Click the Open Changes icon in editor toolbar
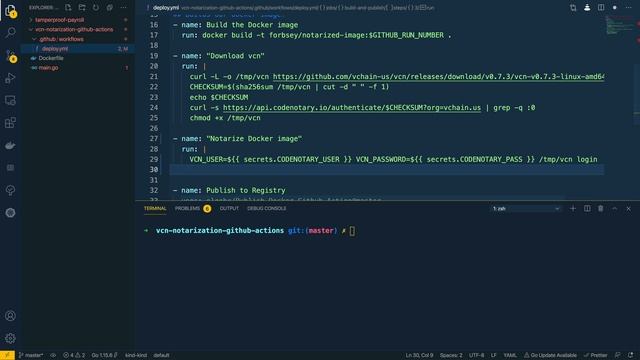Screen dimensions: 640x360 click(x=573, y=7)
